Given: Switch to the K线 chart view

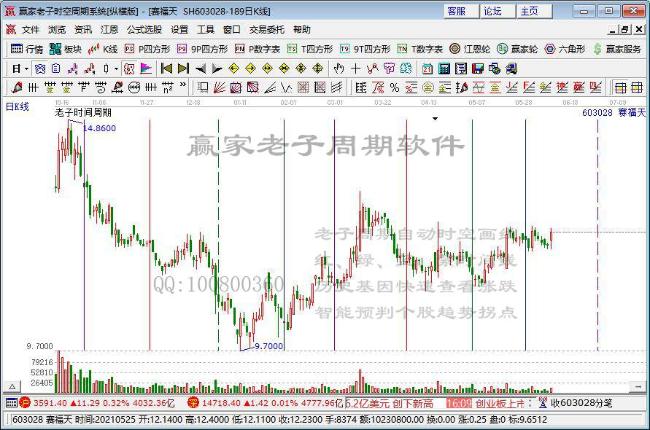Looking at the screenshot, I should click(103, 49).
